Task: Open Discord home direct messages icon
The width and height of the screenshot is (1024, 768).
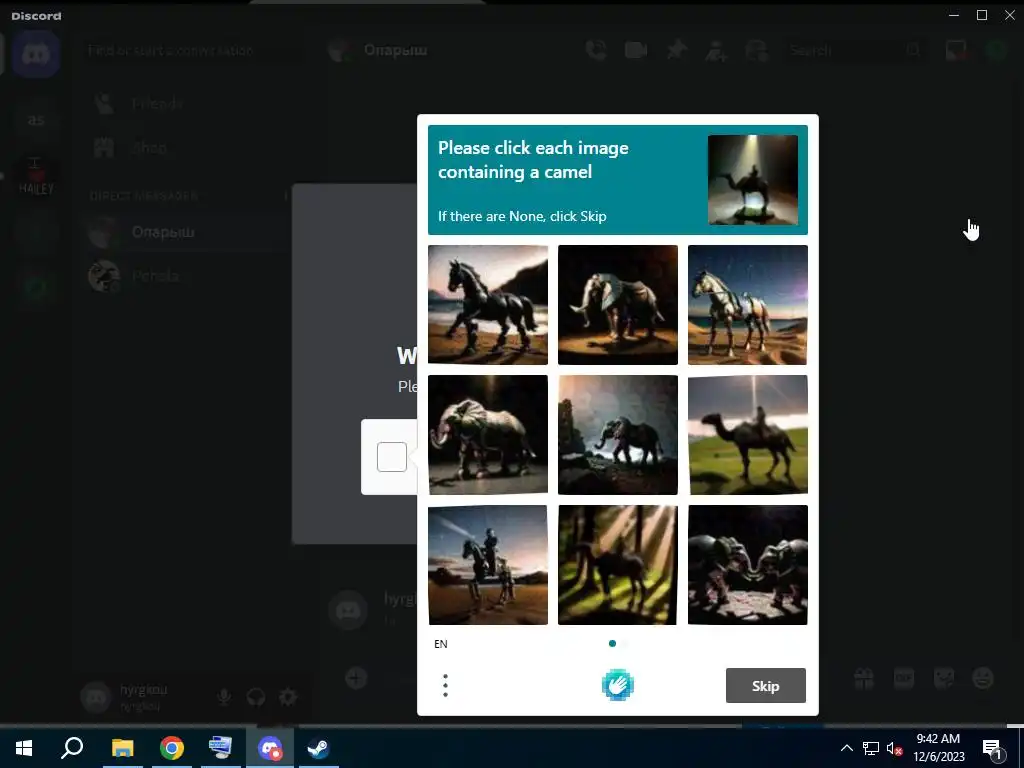Action: pyautogui.click(x=36, y=54)
